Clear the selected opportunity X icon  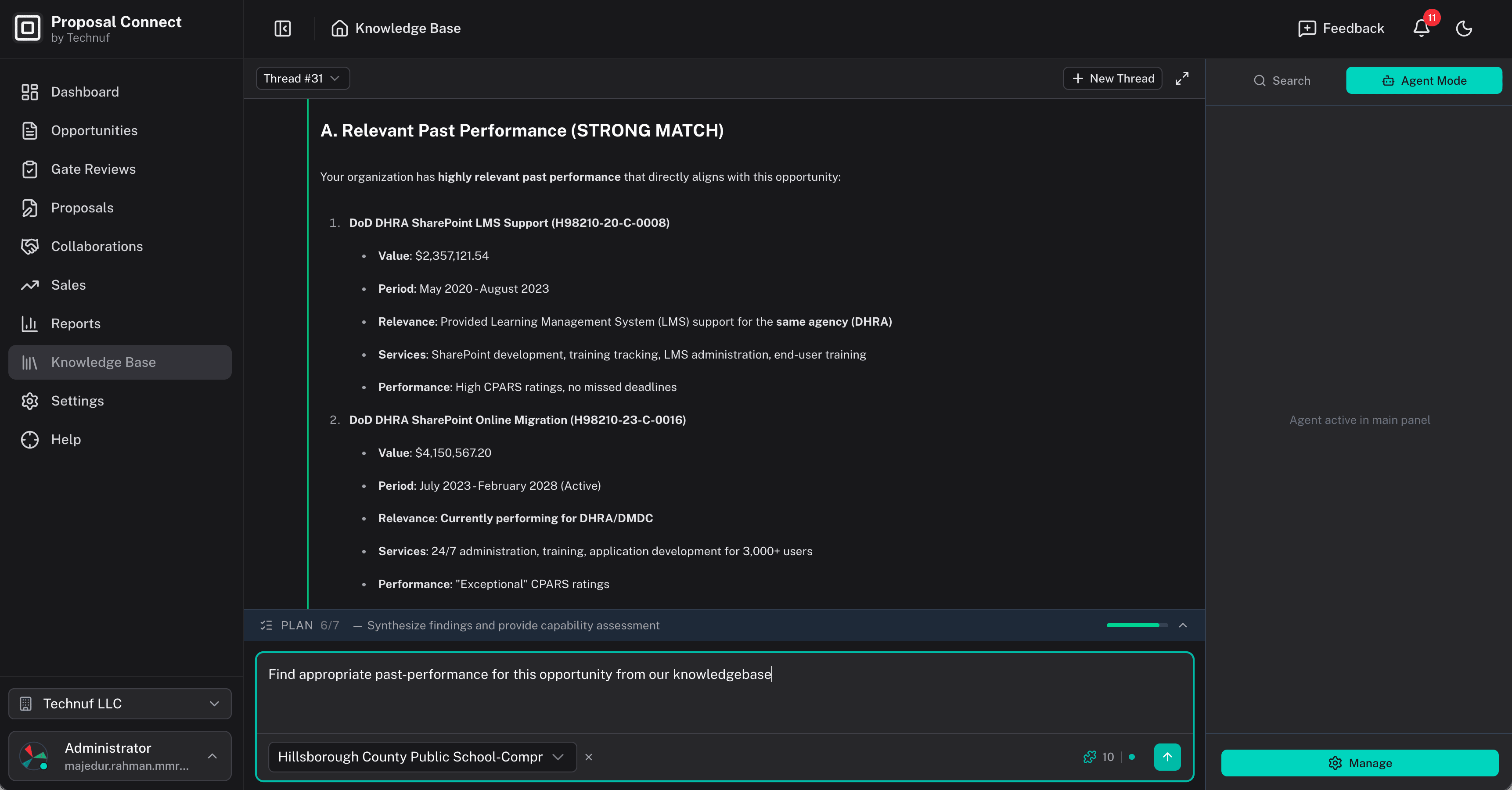[589, 757]
